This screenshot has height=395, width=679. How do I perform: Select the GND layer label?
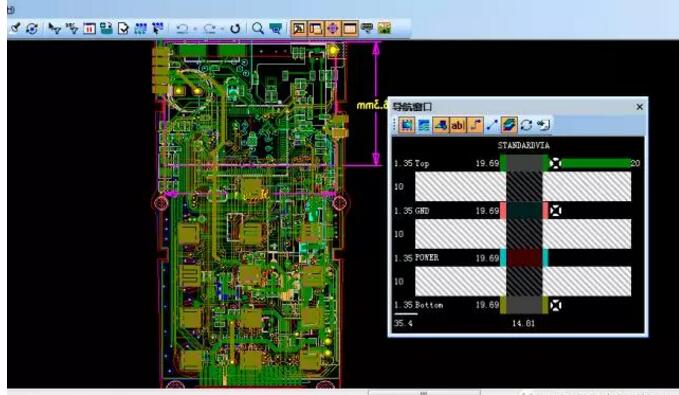click(422, 211)
